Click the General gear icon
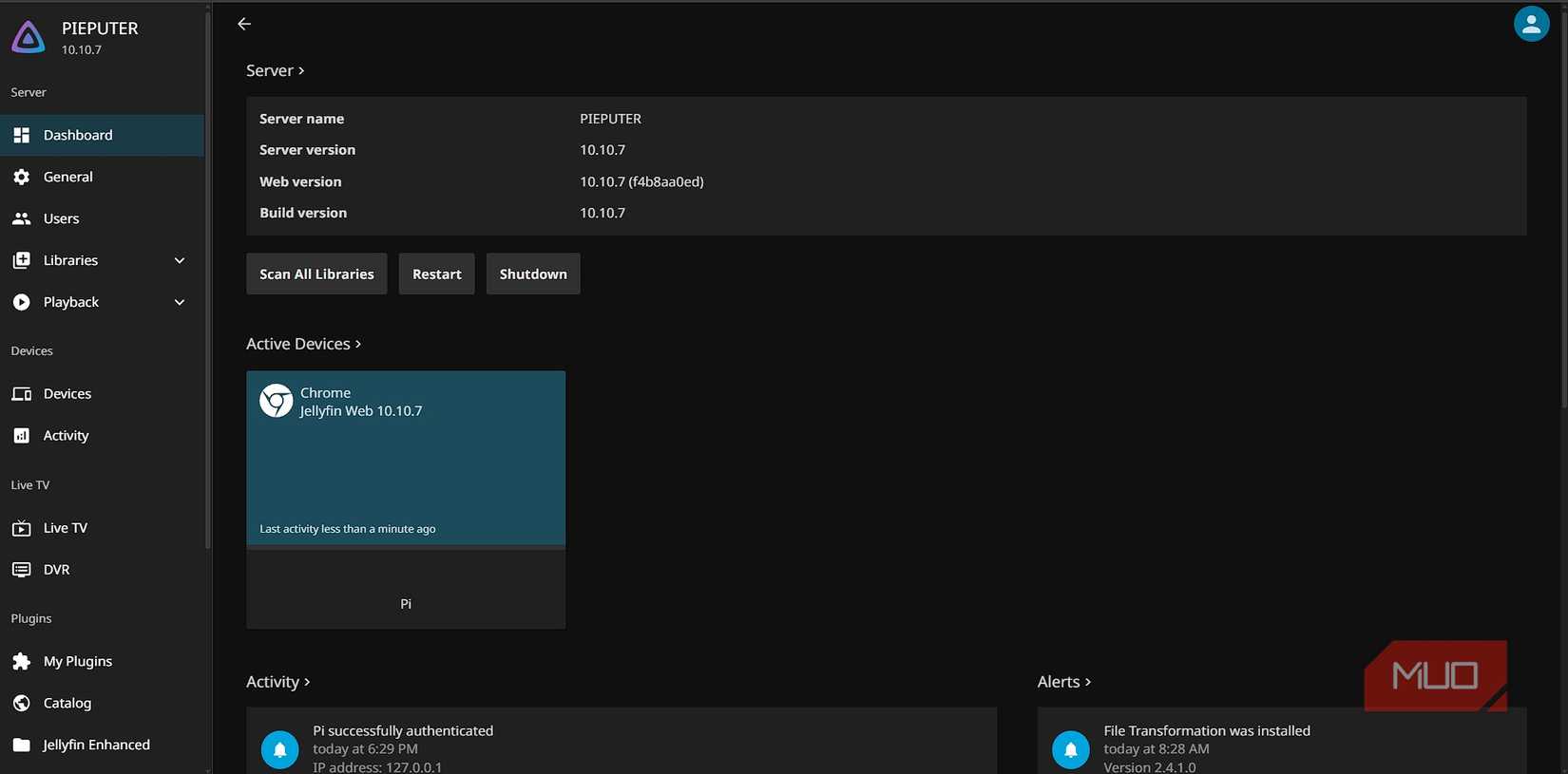 click(x=22, y=177)
